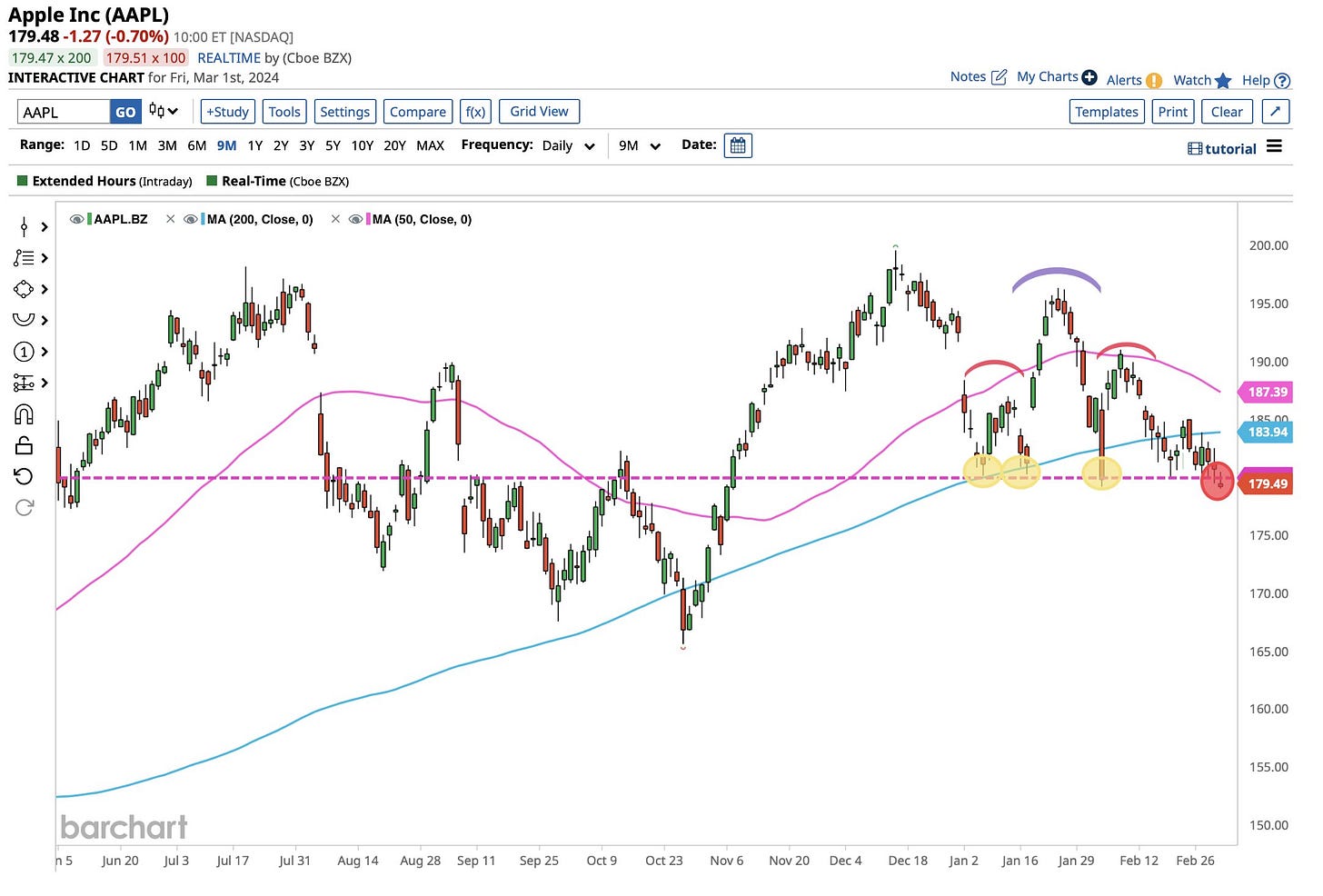Click the expand chart arrow button
The width and height of the screenshot is (1323, 896).
(1276, 112)
